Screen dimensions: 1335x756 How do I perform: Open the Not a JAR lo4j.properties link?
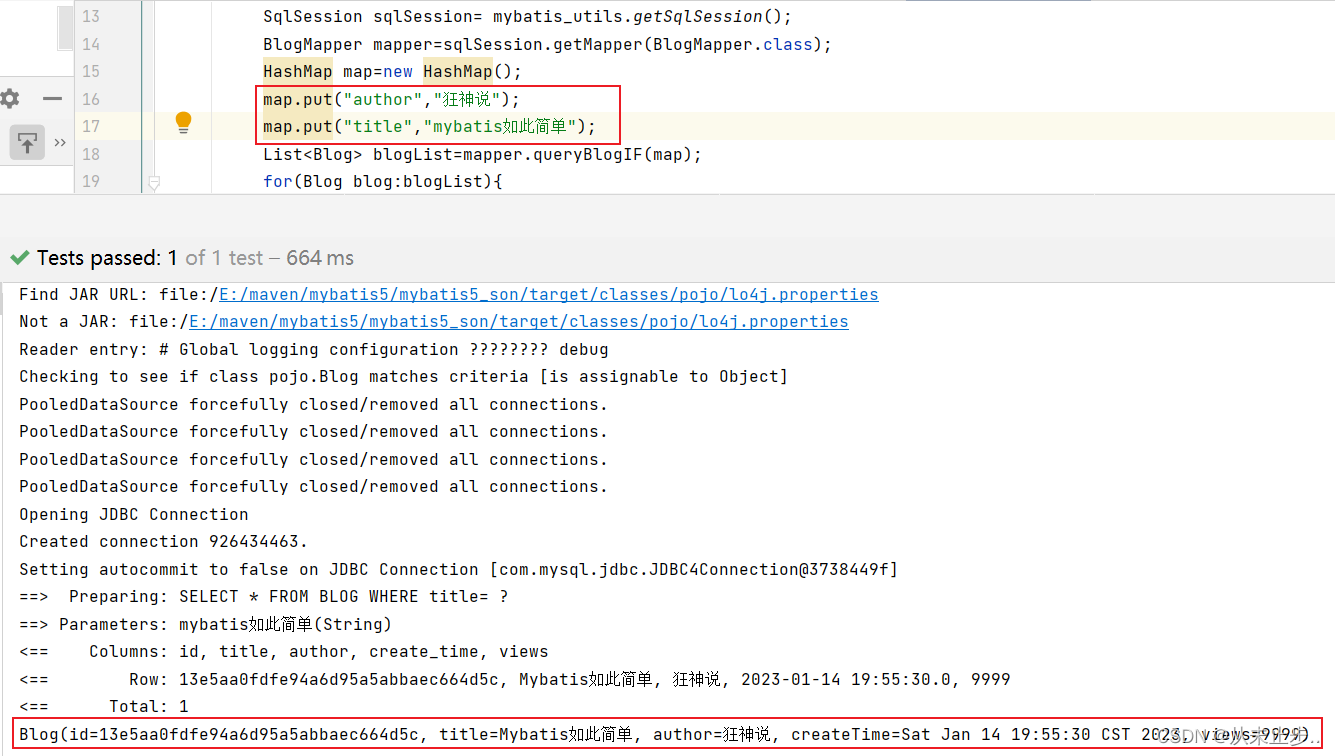click(x=518, y=321)
